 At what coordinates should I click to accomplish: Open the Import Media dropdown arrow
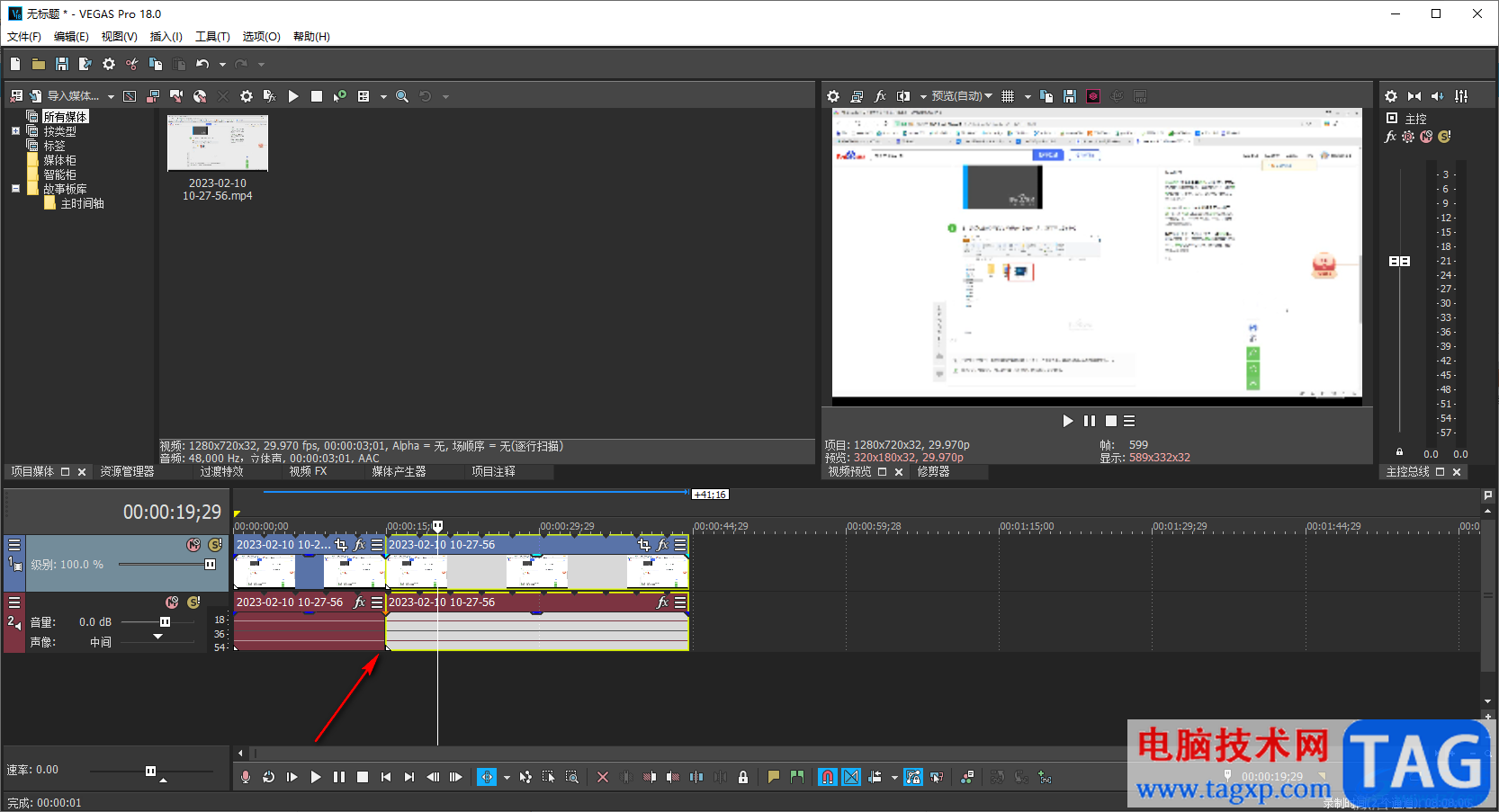111,97
